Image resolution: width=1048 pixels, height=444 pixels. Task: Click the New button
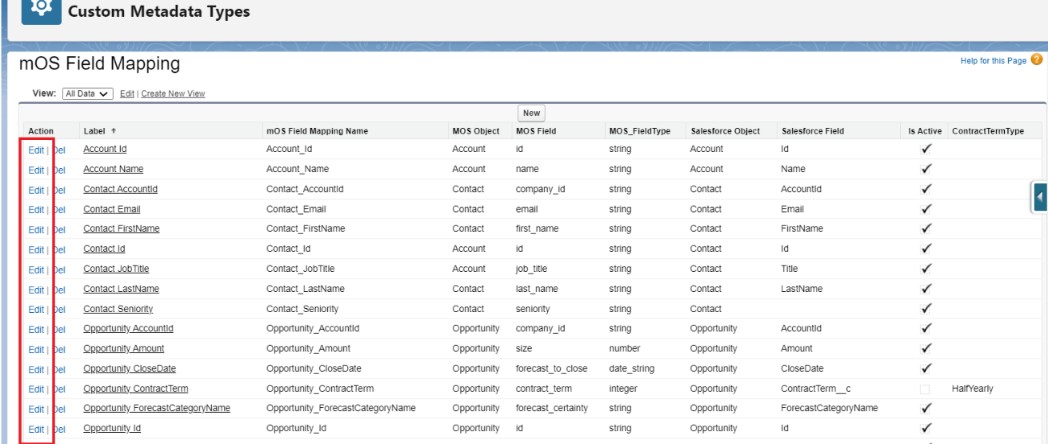(x=531, y=113)
